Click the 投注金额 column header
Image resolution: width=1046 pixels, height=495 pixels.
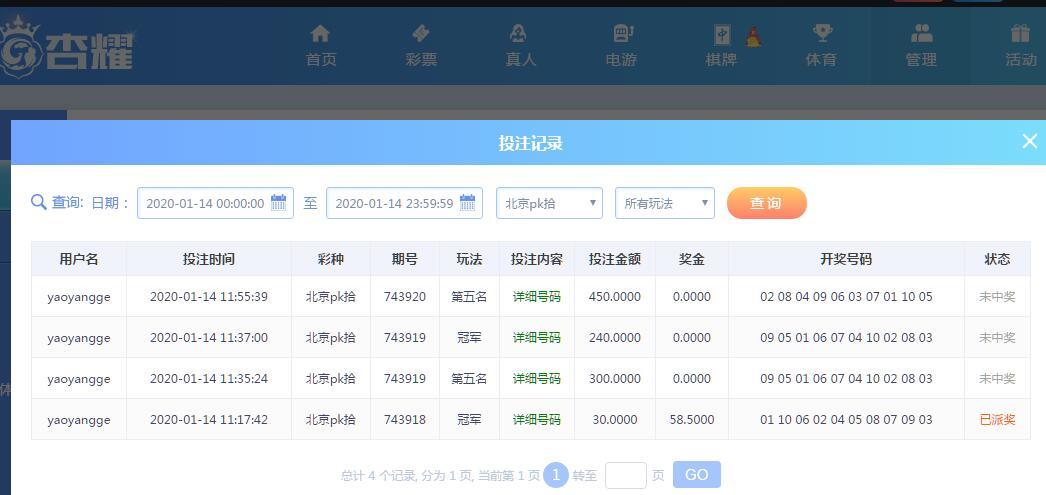coord(614,259)
